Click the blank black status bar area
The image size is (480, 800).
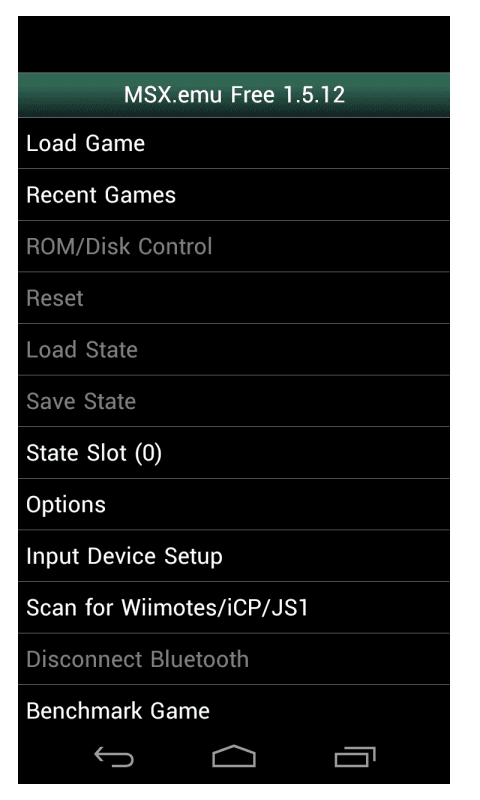click(234, 44)
